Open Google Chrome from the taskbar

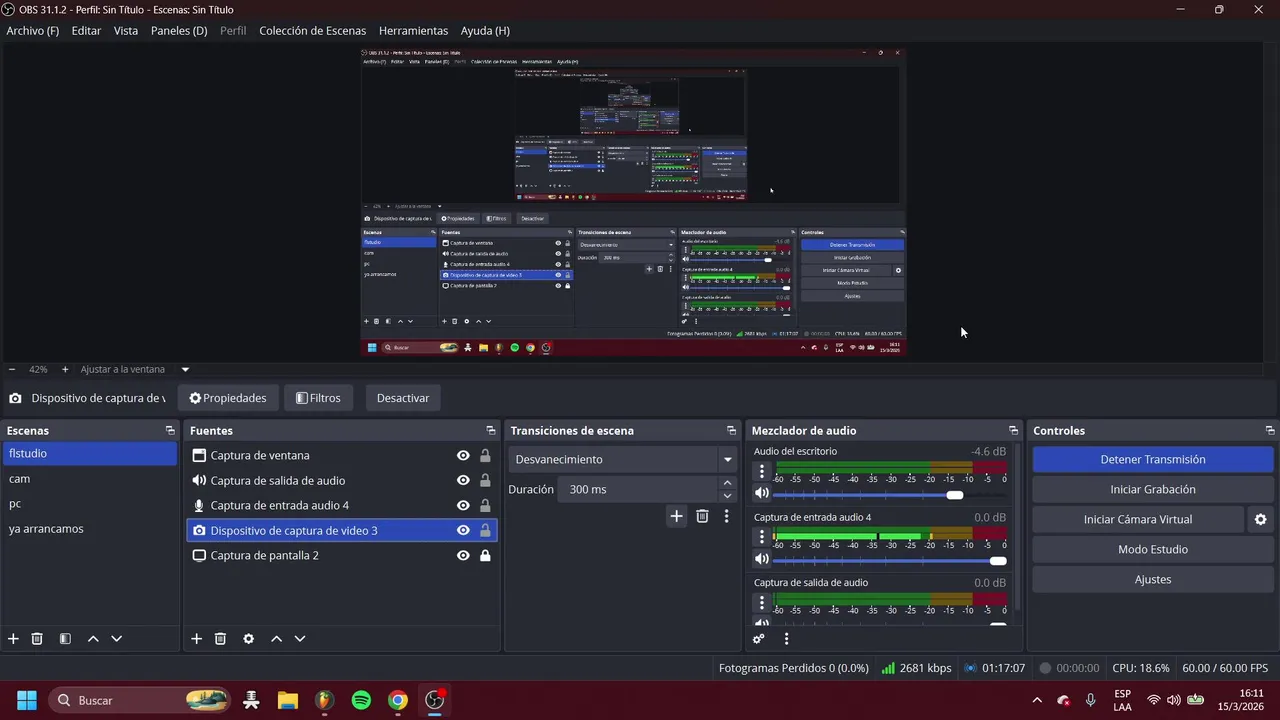pos(398,700)
